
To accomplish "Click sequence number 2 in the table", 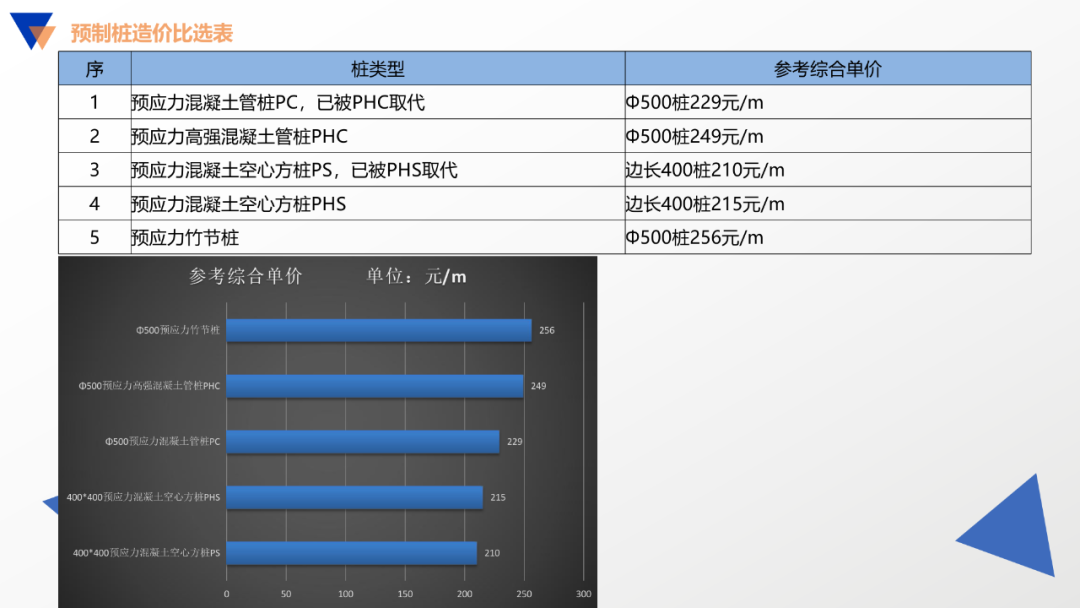I will pos(94,136).
